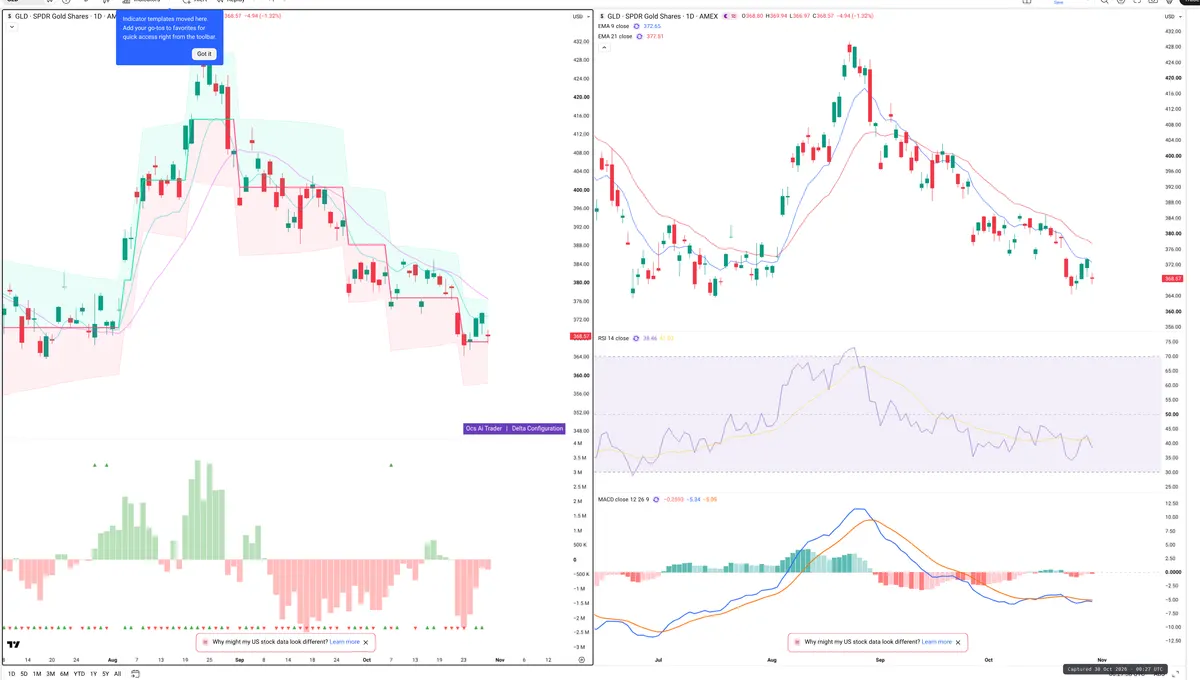Switch to the 5D time range
The height and width of the screenshot is (680, 1200).
click(x=23, y=674)
